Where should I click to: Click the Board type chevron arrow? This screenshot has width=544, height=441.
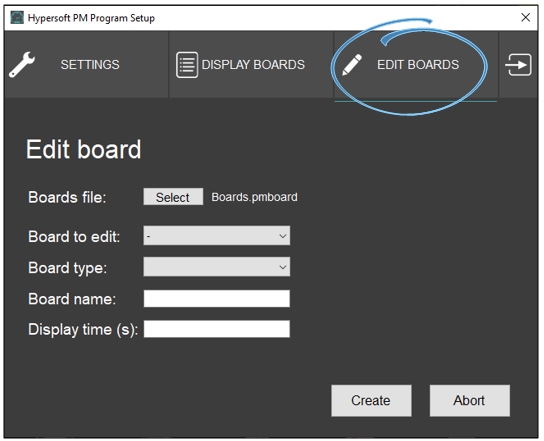283,267
